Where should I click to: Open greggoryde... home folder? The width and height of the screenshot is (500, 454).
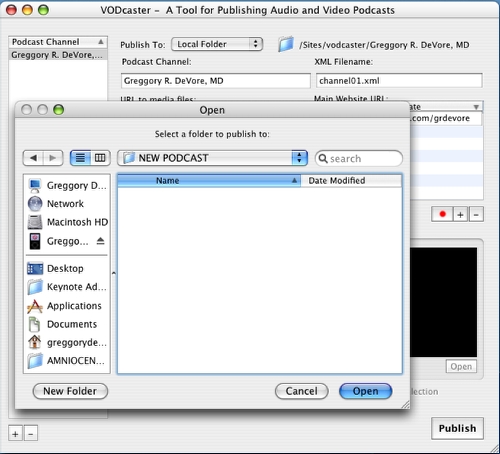(x=67, y=342)
